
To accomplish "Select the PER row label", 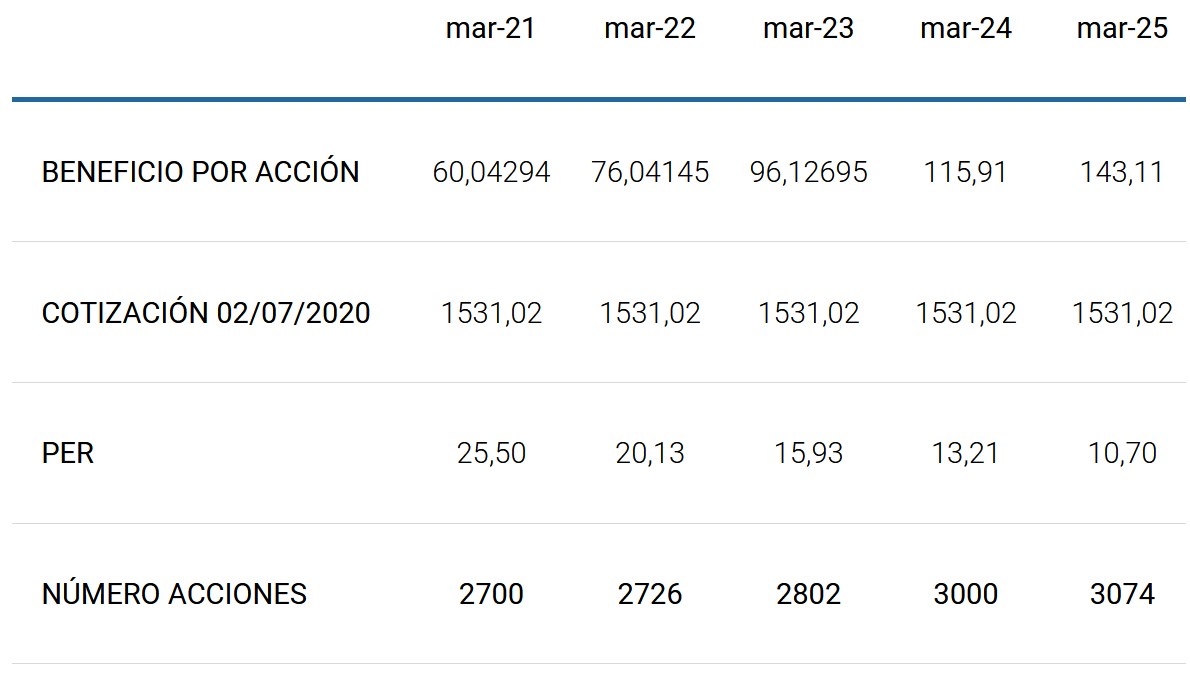I will pos(68,453).
